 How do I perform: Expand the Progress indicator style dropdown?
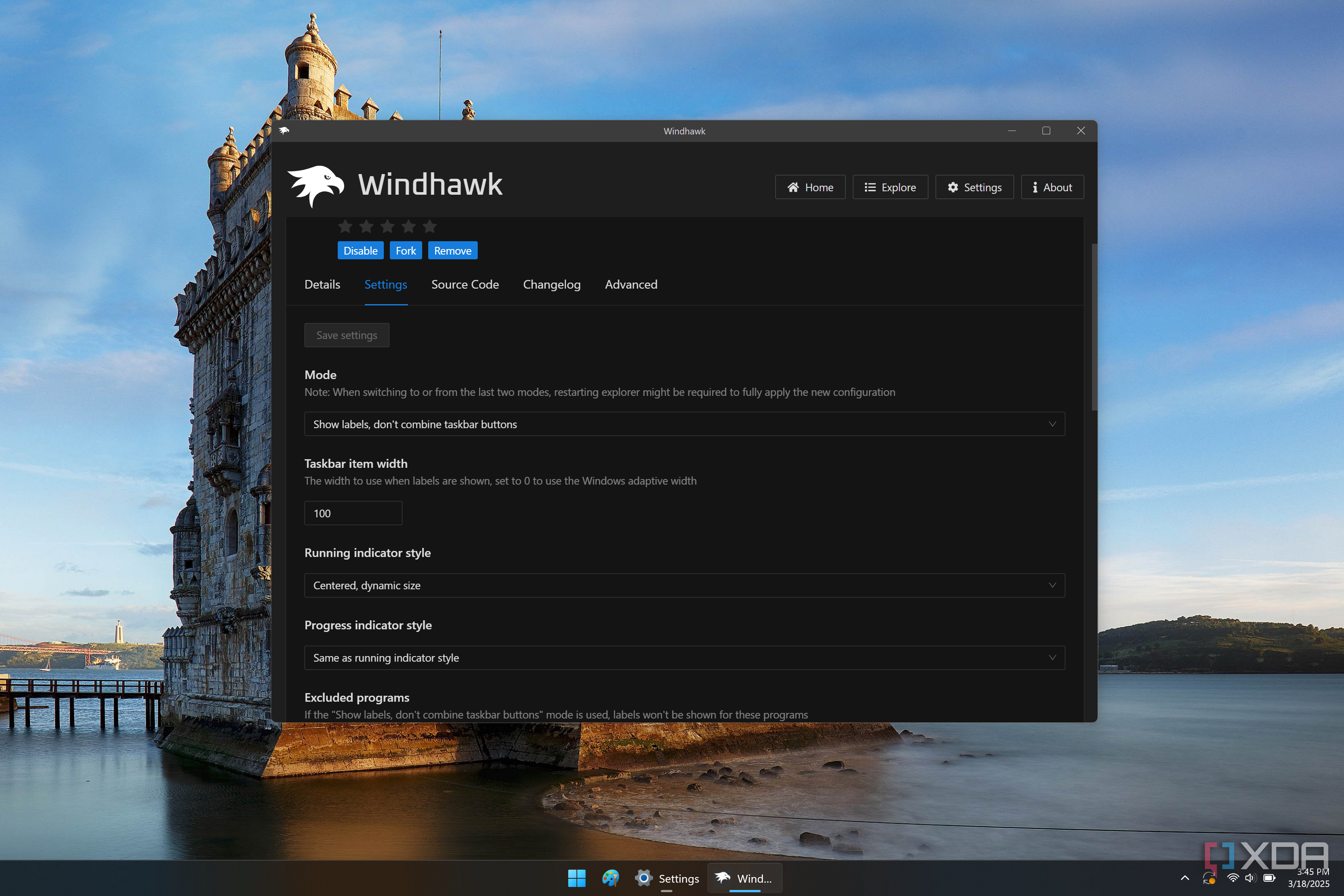point(684,658)
